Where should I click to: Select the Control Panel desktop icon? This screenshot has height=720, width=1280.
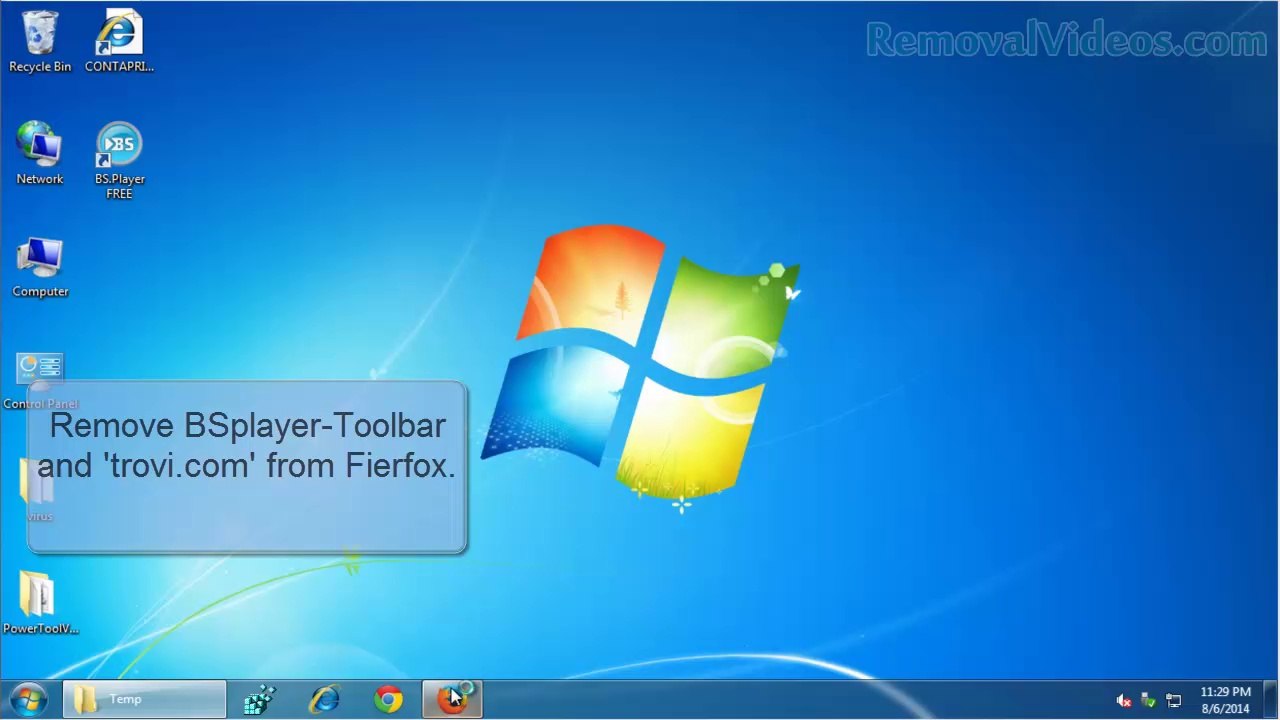tap(40, 380)
